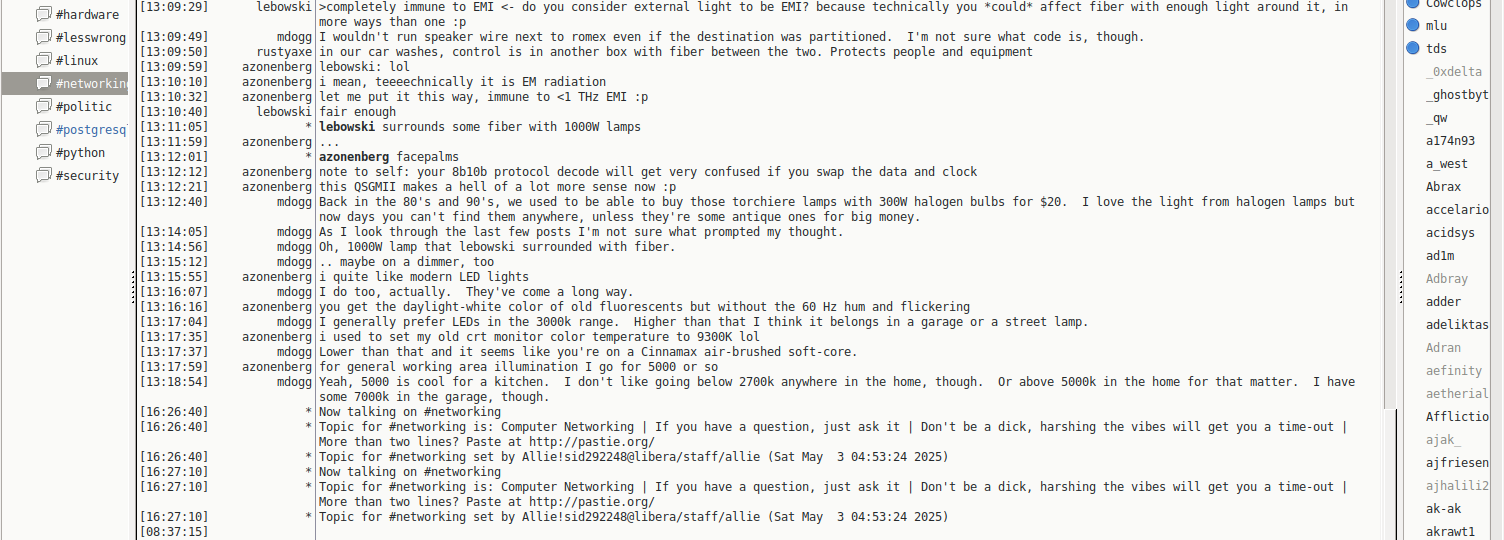The height and width of the screenshot is (540, 1504).
Task: Click the chat area vertical scrollbar
Action: click(1389, 200)
